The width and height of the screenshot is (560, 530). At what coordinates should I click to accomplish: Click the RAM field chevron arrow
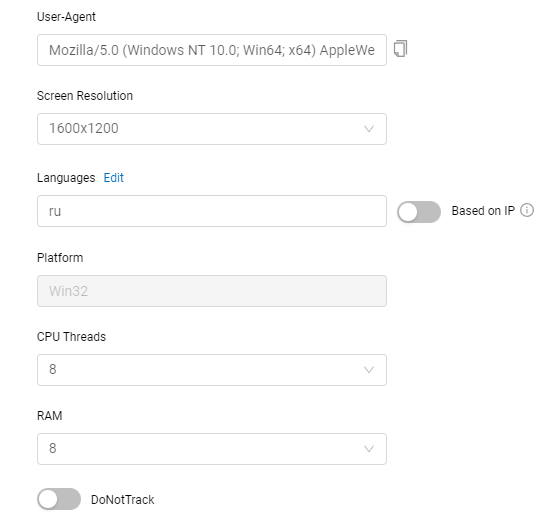coord(369,449)
